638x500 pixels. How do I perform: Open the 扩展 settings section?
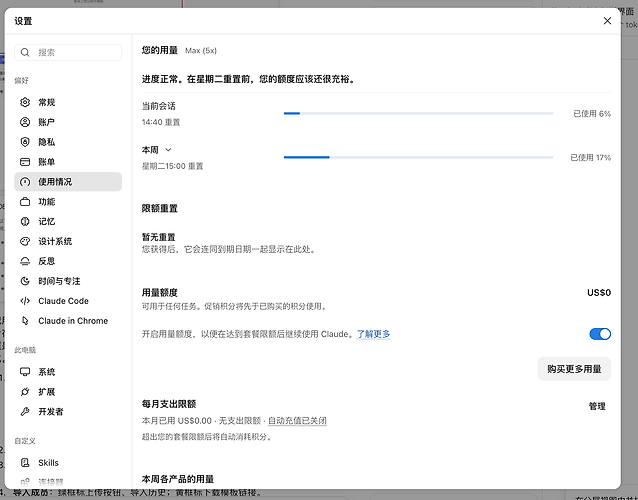click(68, 392)
